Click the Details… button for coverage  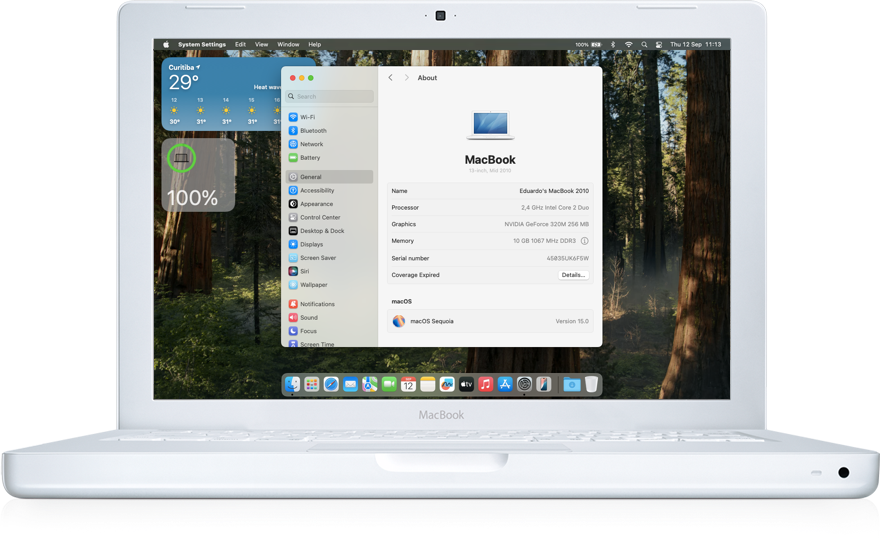(572, 275)
